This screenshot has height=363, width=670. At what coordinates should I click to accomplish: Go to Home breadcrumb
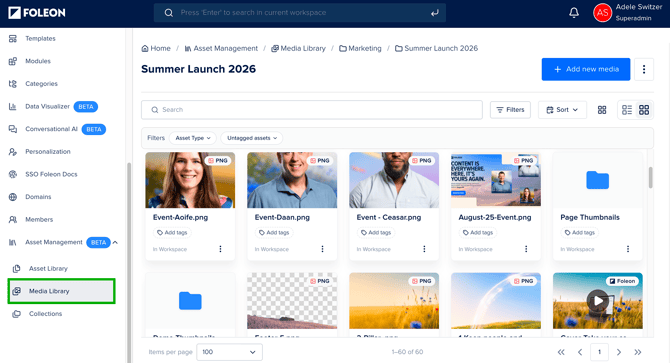pos(156,48)
